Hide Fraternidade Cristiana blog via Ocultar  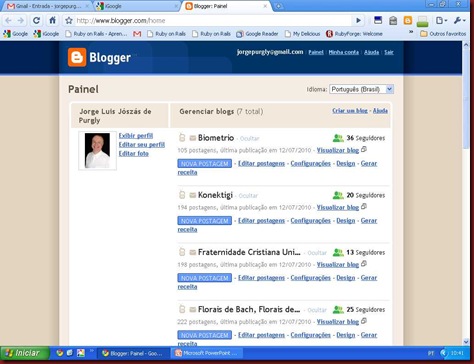(317, 253)
